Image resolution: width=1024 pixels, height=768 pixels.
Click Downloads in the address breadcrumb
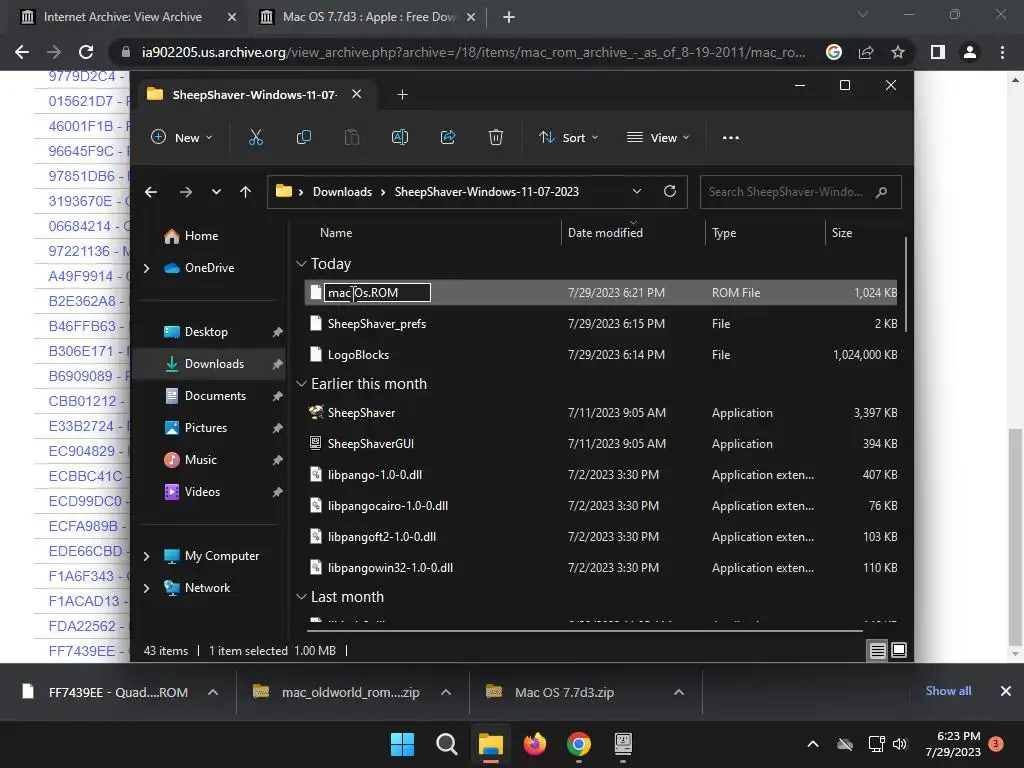(x=342, y=192)
